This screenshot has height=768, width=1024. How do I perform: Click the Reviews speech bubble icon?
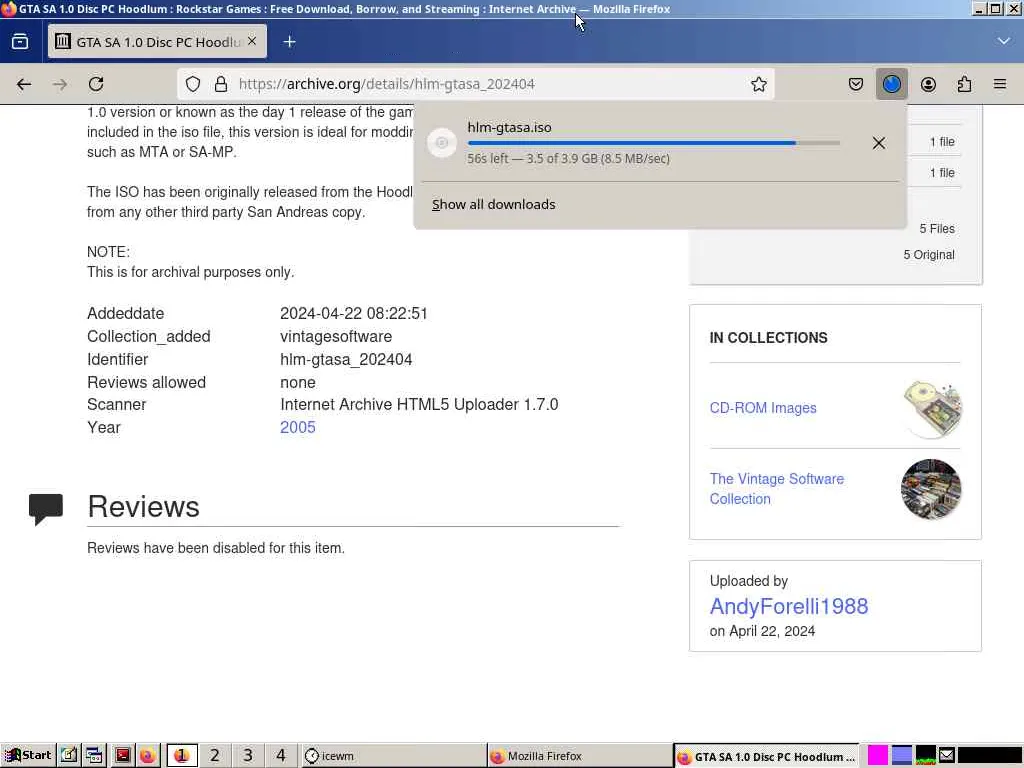(46, 509)
